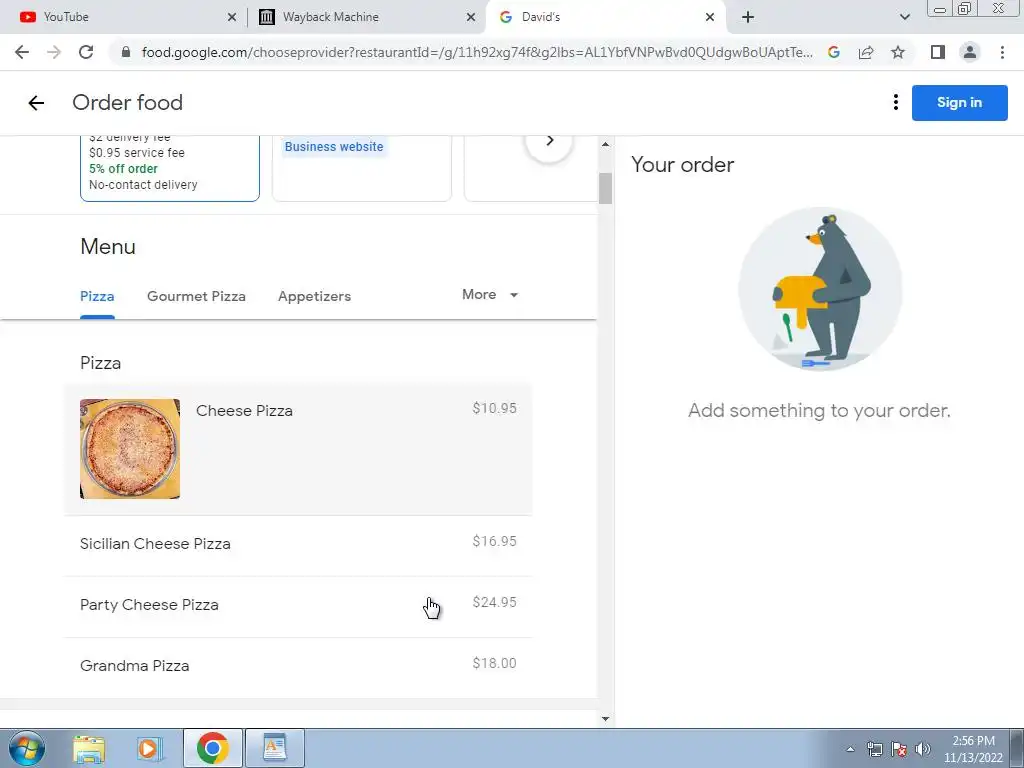Click the browser Forward arrow
The image size is (1024, 768).
[54, 52]
